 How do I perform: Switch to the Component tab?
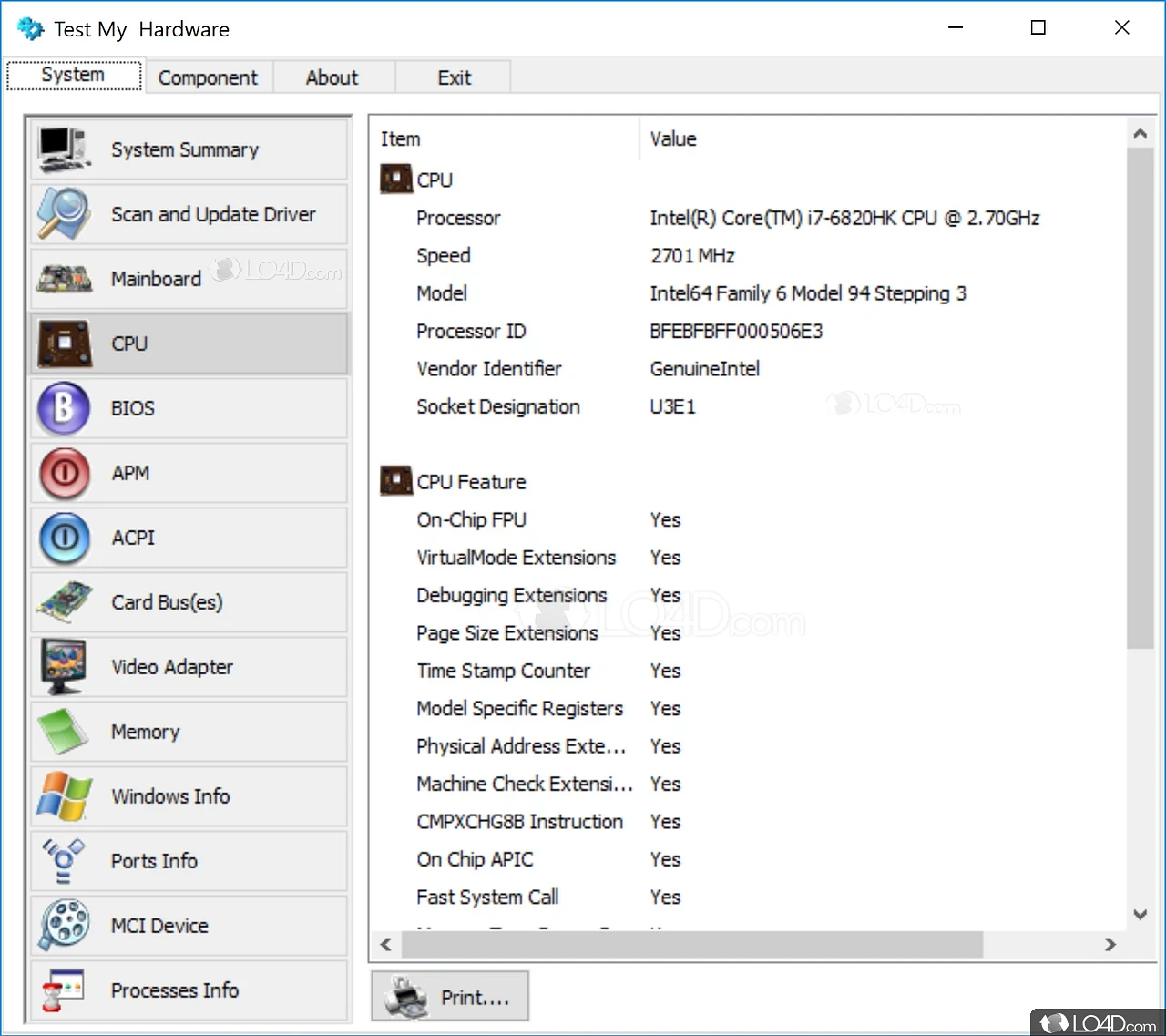point(209,77)
